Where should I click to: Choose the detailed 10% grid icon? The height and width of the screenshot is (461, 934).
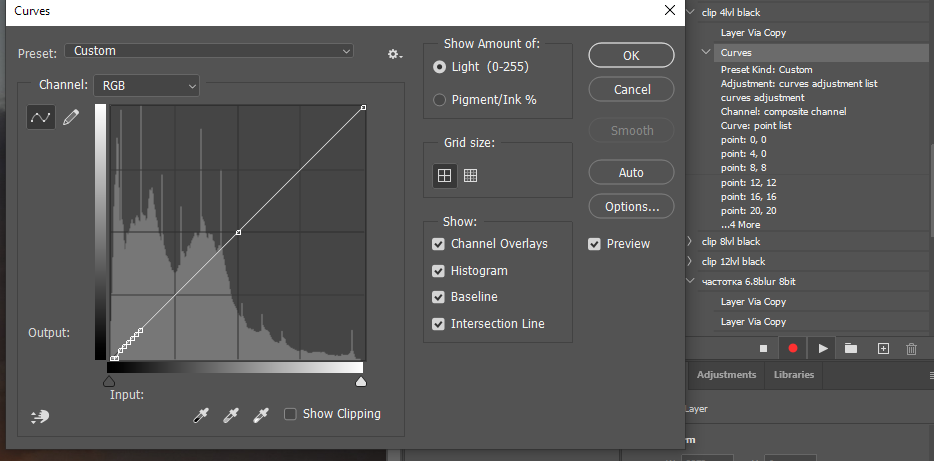[x=471, y=176]
